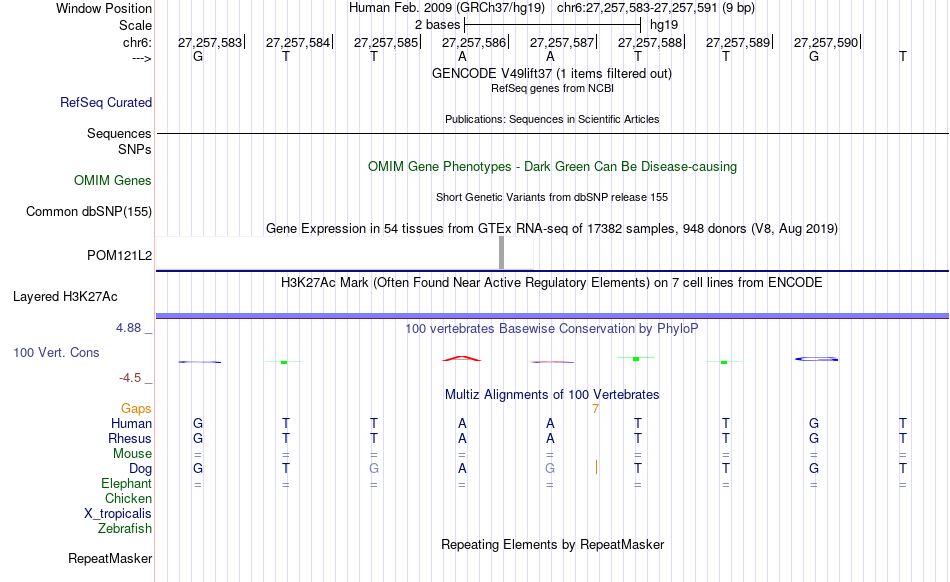
Task: Click the Elephant species label
Action: coord(127,483)
